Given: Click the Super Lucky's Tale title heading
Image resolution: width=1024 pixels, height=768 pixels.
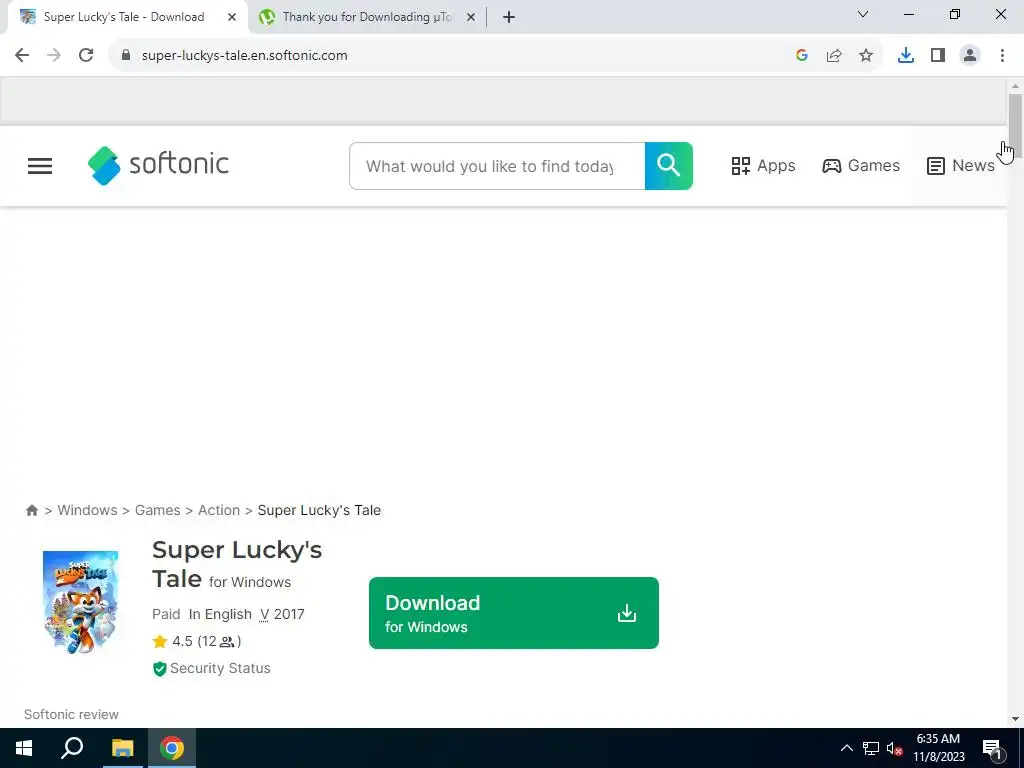Looking at the screenshot, I should [x=237, y=564].
